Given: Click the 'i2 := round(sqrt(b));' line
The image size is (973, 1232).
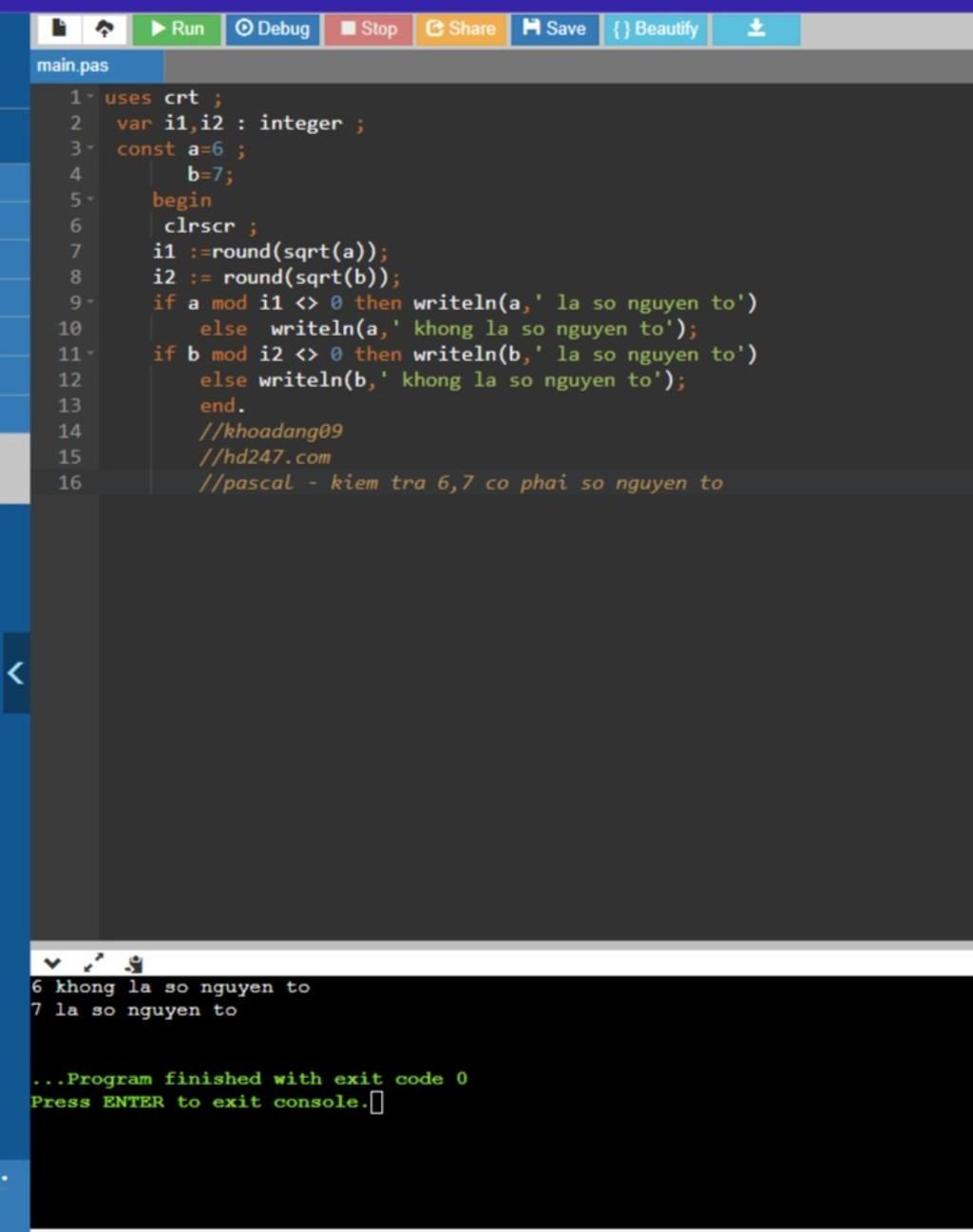Looking at the screenshot, I should (276, 278).
